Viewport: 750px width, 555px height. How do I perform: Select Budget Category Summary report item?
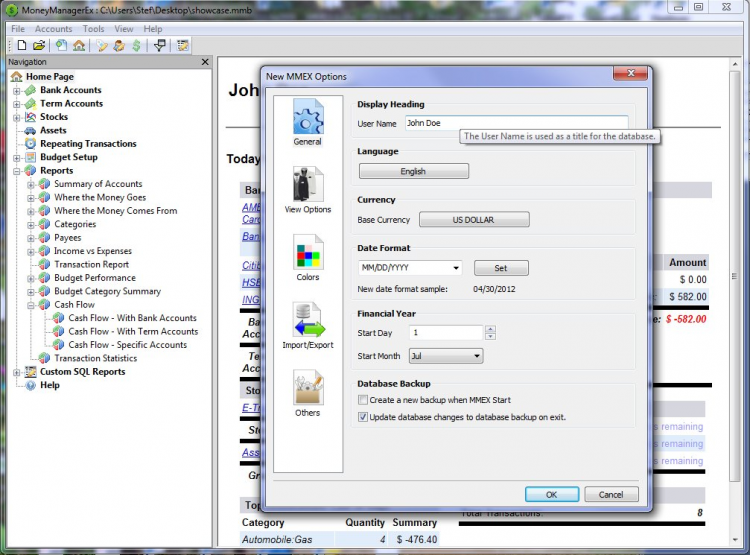pyautogui.click(x=107, y=291)
